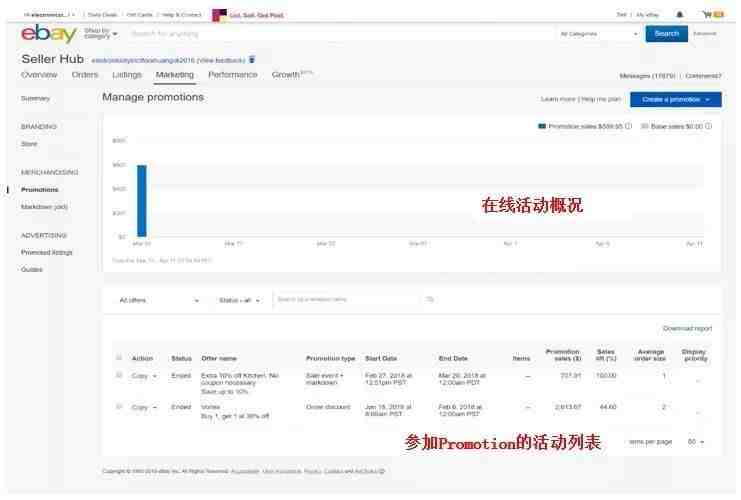Switch to the Orders tab
Image resolution: width=741 pixels, height=500 pixels.
point(85,75)
